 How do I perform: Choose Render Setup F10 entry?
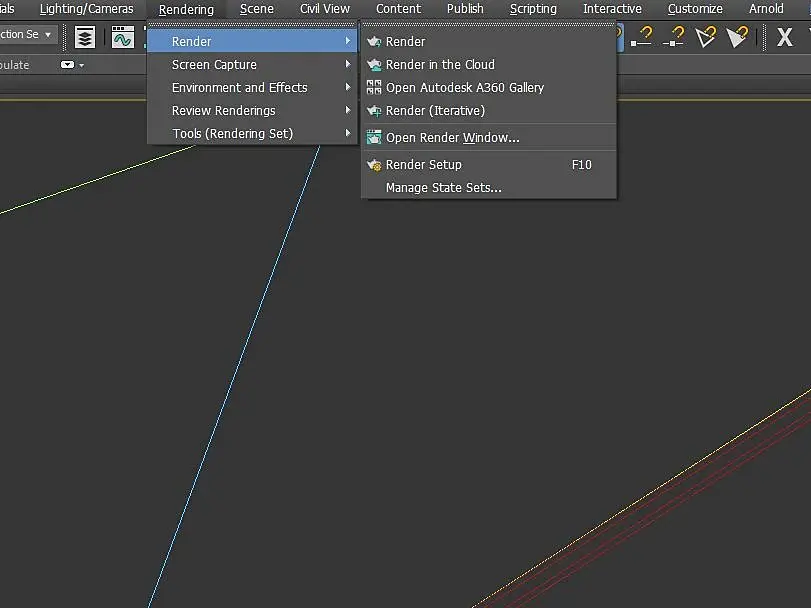click(489, 165)
